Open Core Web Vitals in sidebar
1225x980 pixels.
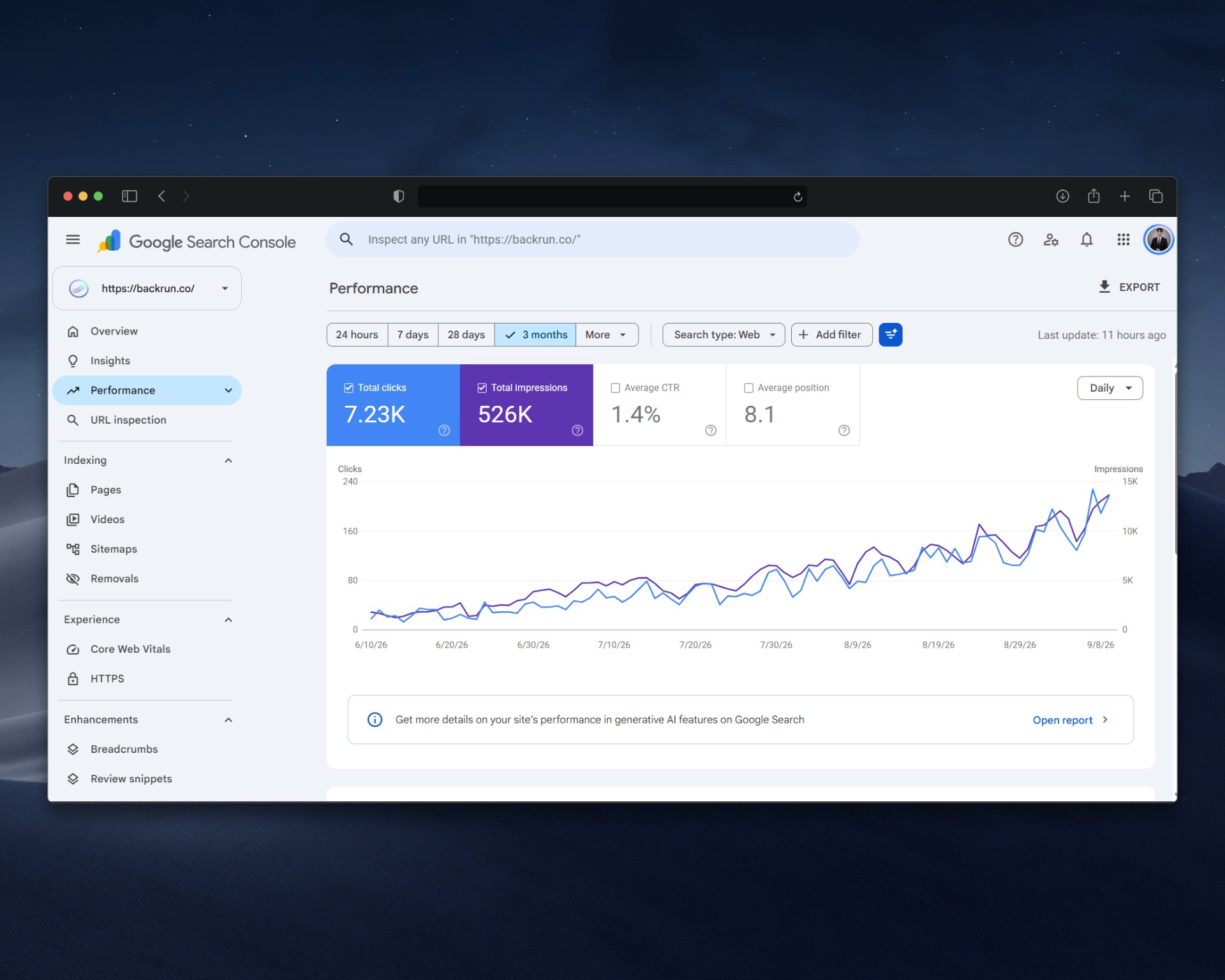(x=130, y=649)
